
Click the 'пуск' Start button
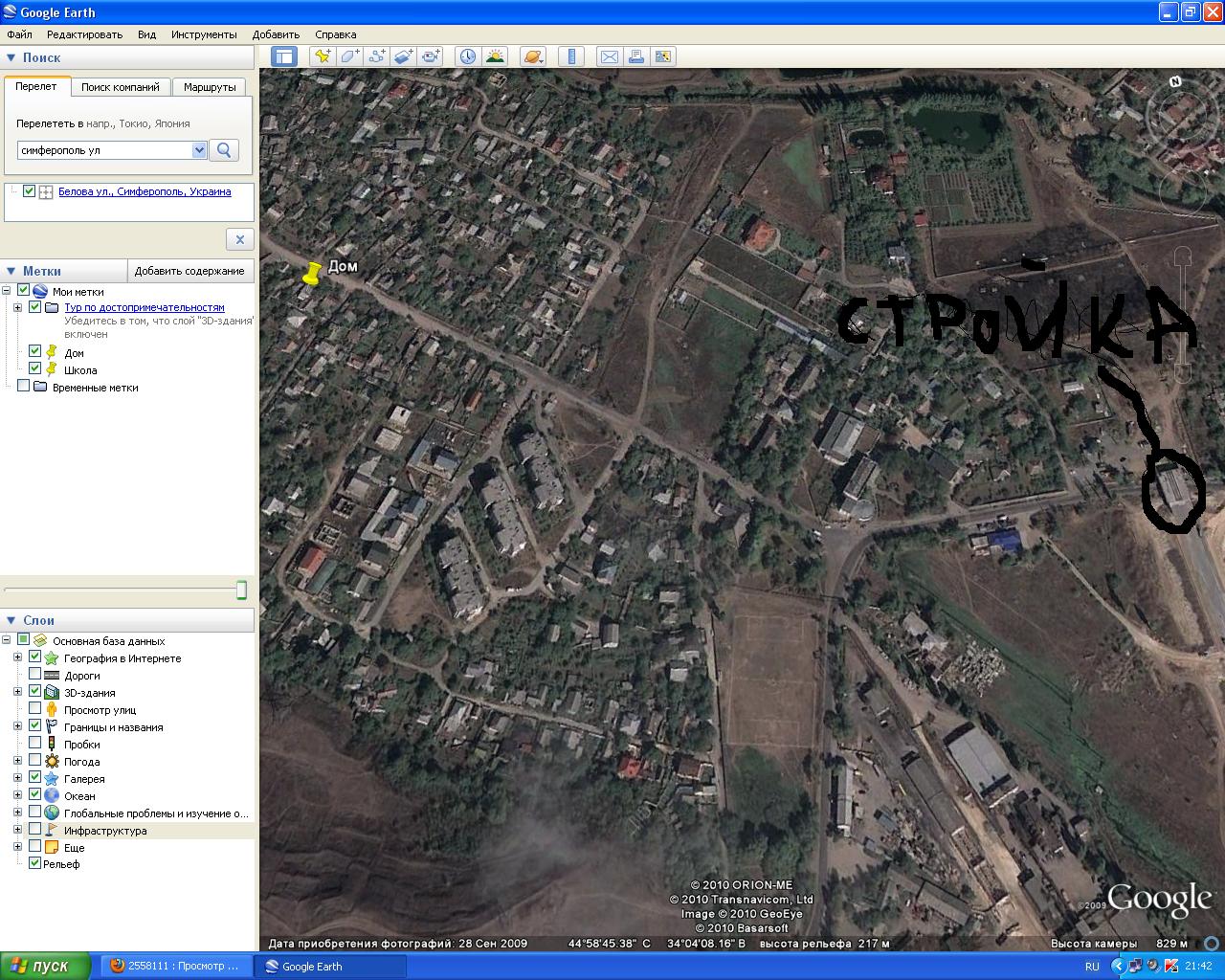tap(46, 966)
